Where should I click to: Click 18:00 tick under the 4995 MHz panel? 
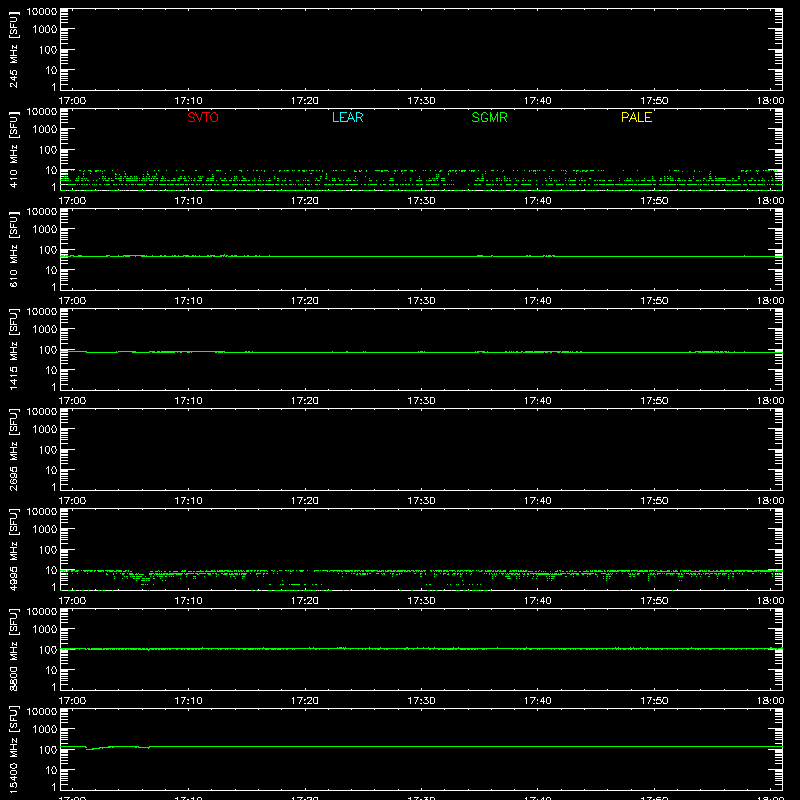(x=770, y=601)
